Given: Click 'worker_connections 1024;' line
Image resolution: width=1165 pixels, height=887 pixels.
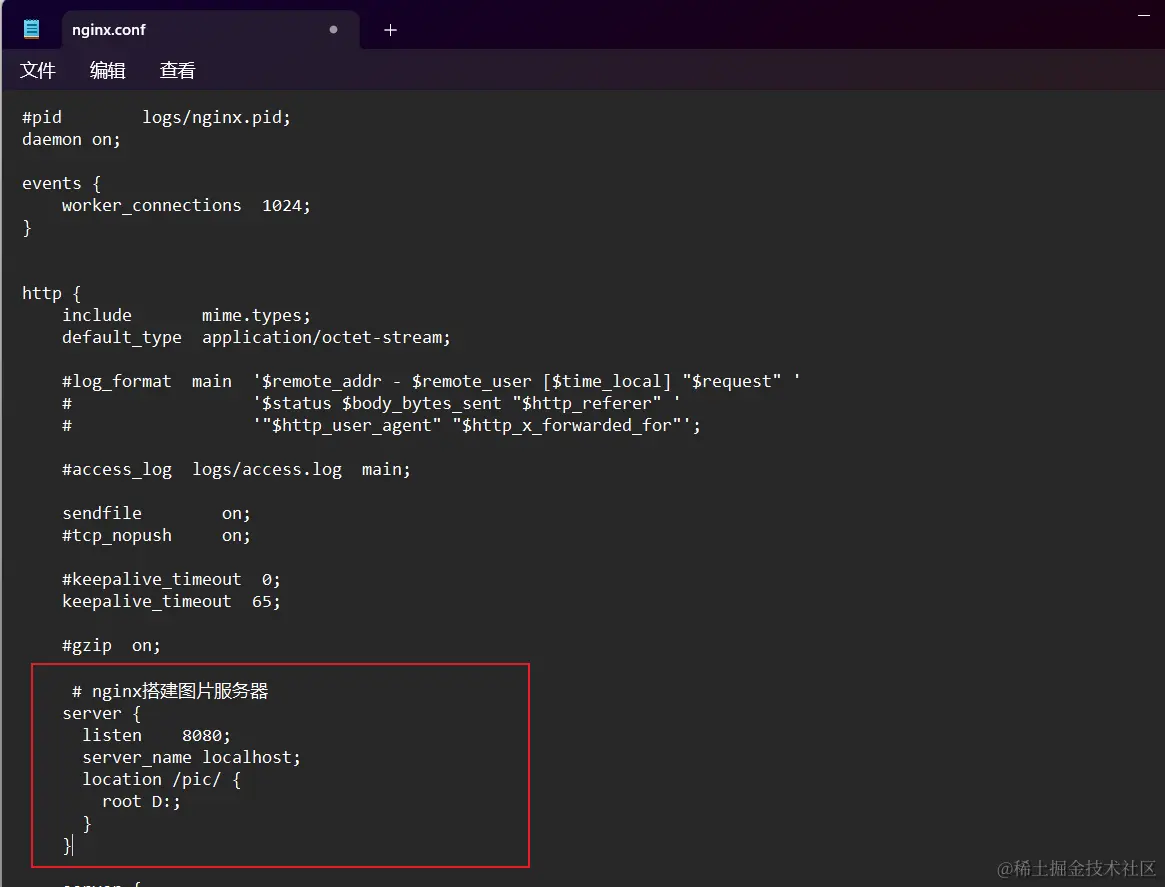Looking at the screenshot, I should coord(186,206).
